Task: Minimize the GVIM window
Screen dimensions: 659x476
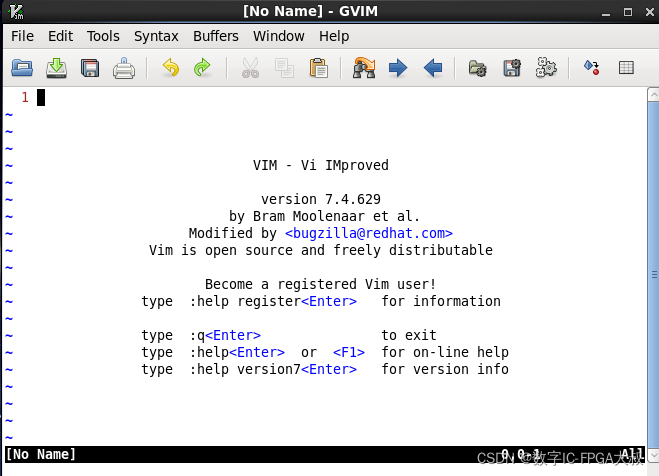Action: tap(606, 13)
